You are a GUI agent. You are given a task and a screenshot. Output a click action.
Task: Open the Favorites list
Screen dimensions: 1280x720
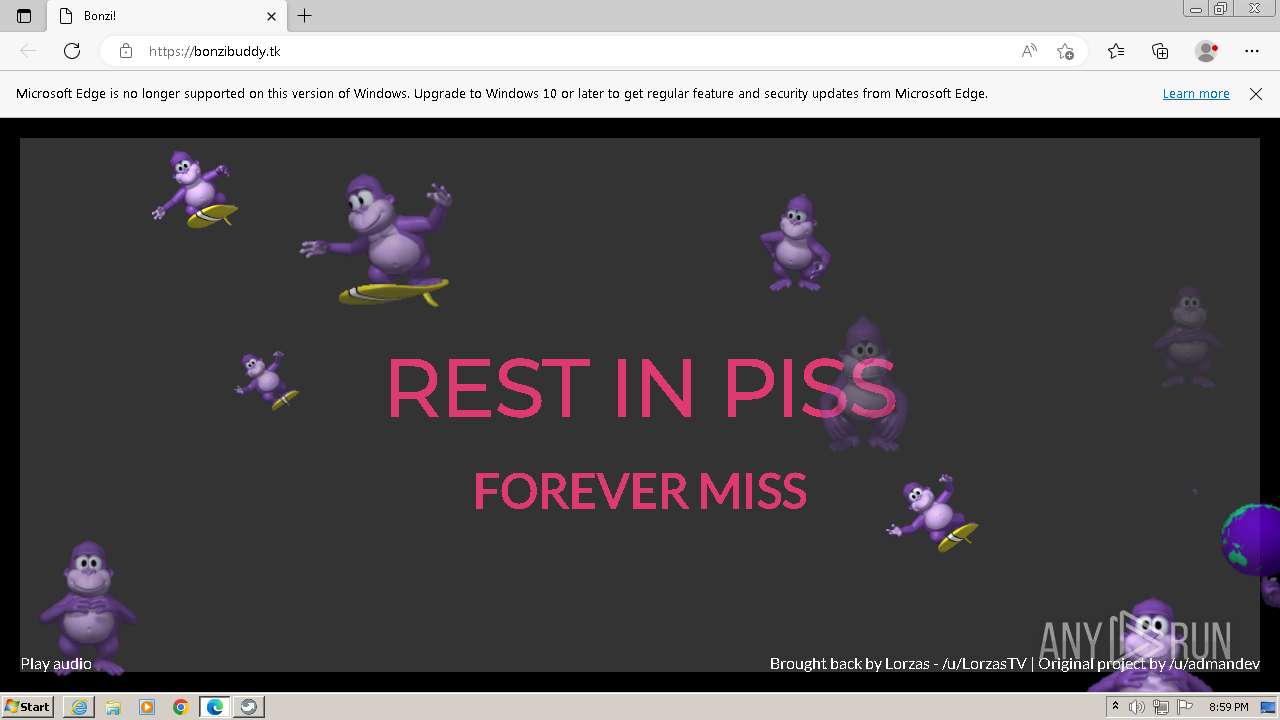click(1116, 51)
